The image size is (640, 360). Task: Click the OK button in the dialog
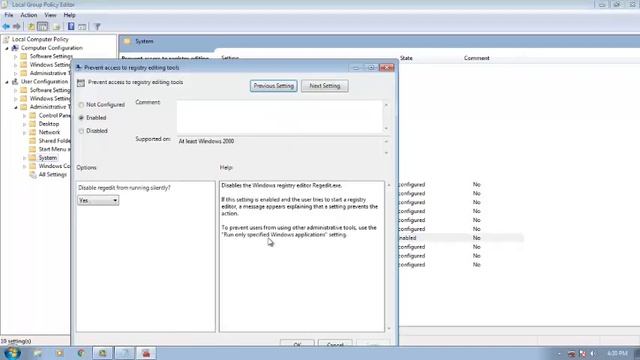click(297, 344)
